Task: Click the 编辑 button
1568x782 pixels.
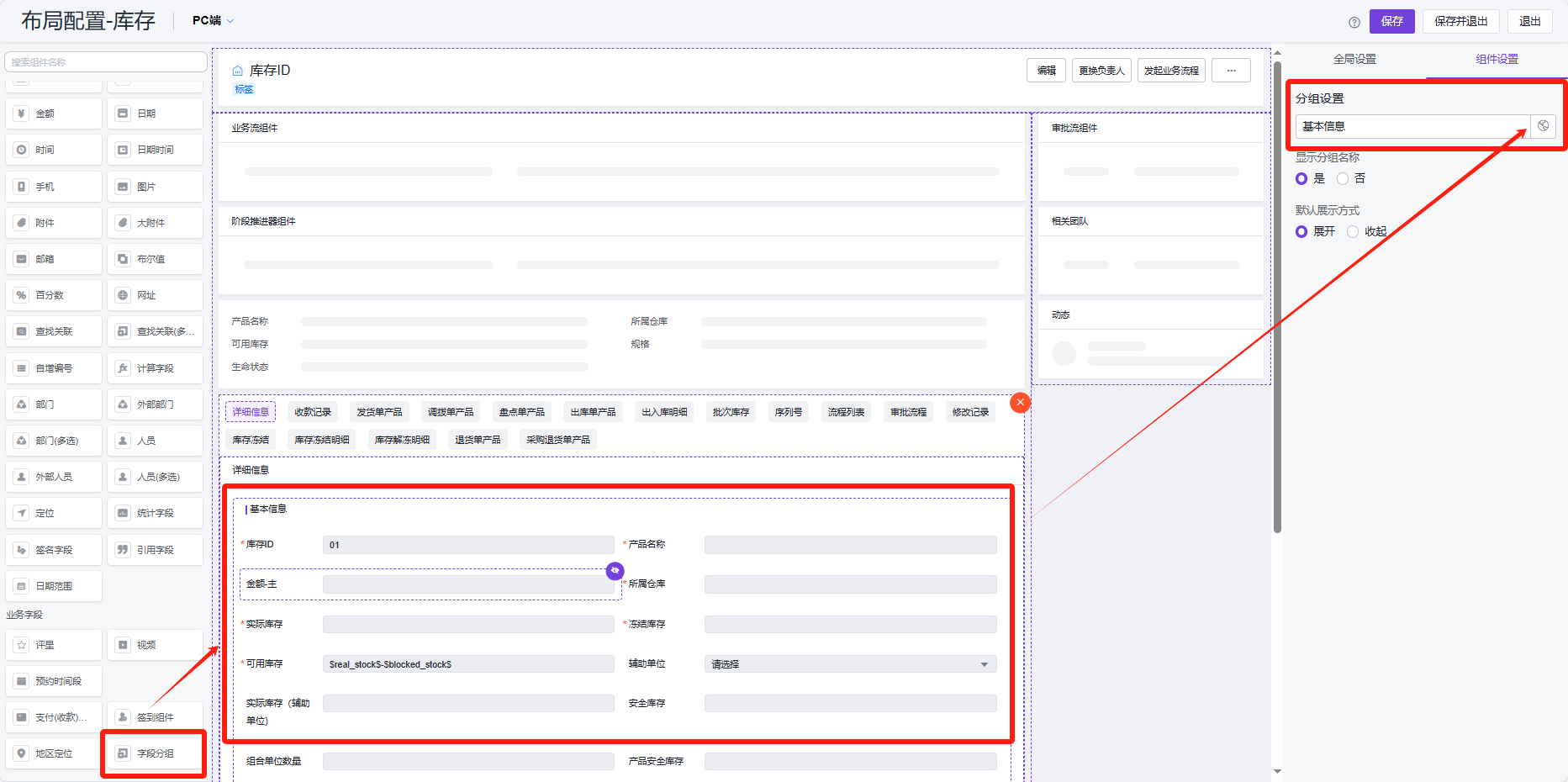Action: point(1046,71)
